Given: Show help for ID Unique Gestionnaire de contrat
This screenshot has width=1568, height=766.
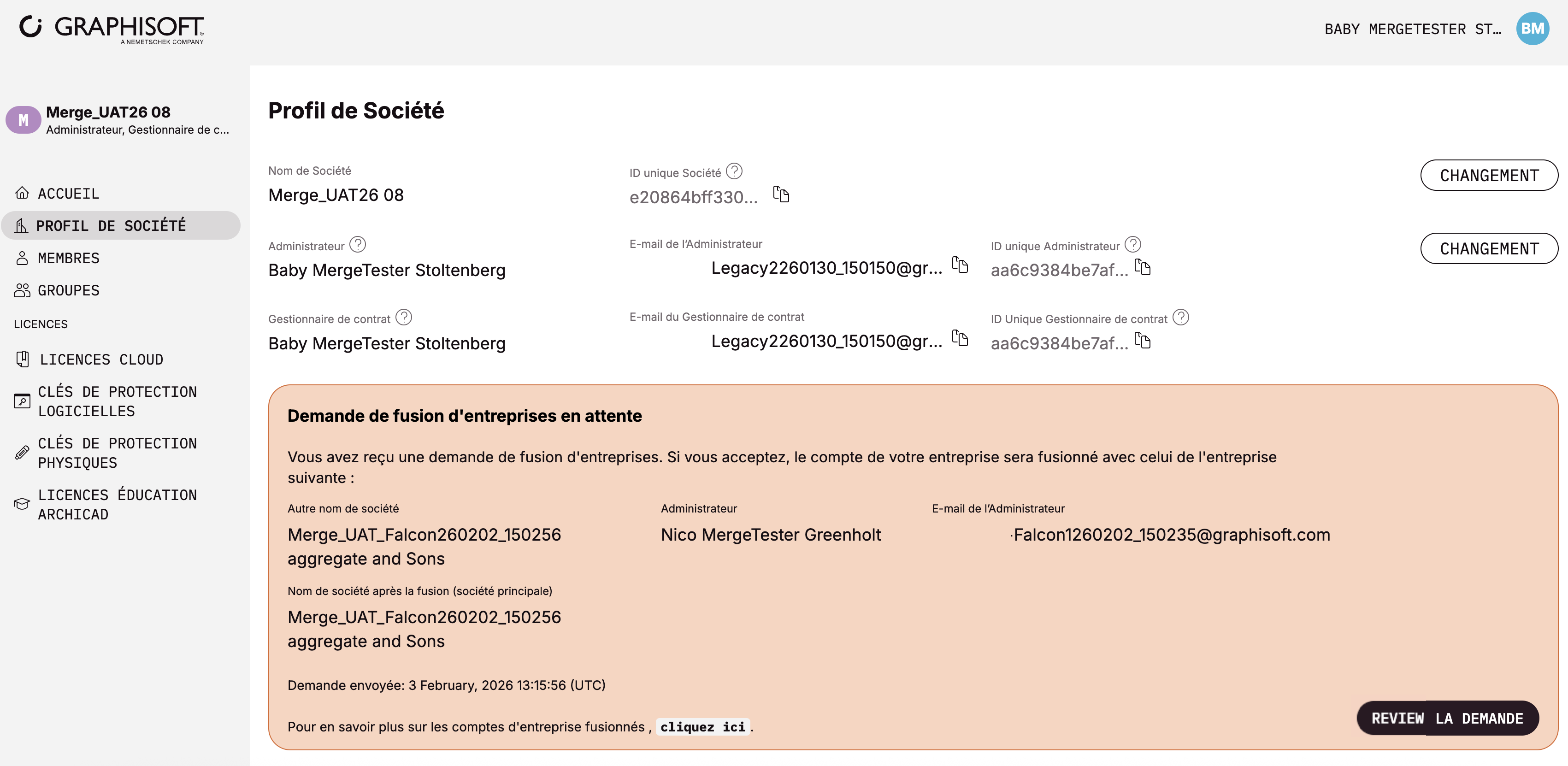Looking at the screenshot, I should [x=1181, y=317].
